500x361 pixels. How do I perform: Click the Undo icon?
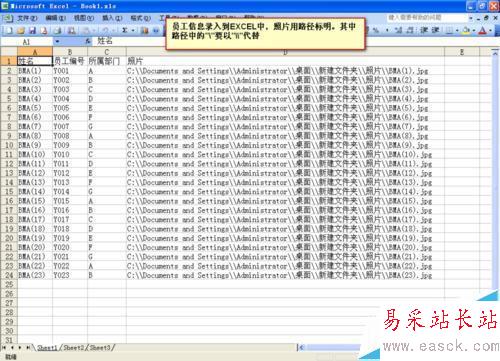[x=105, y=31]
